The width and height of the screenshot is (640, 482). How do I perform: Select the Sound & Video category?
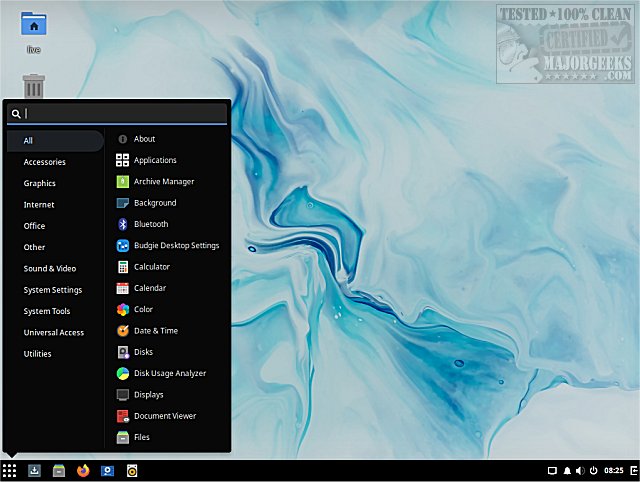tap(55, 269)
